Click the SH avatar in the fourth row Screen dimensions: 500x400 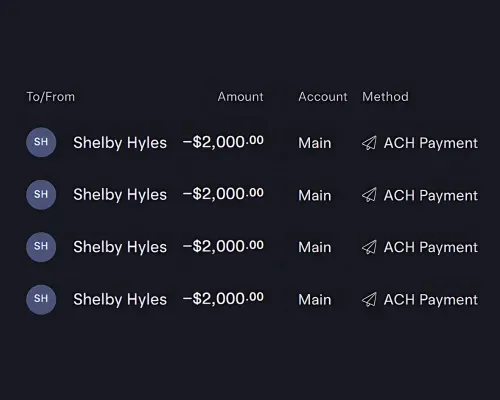[41, 299]
